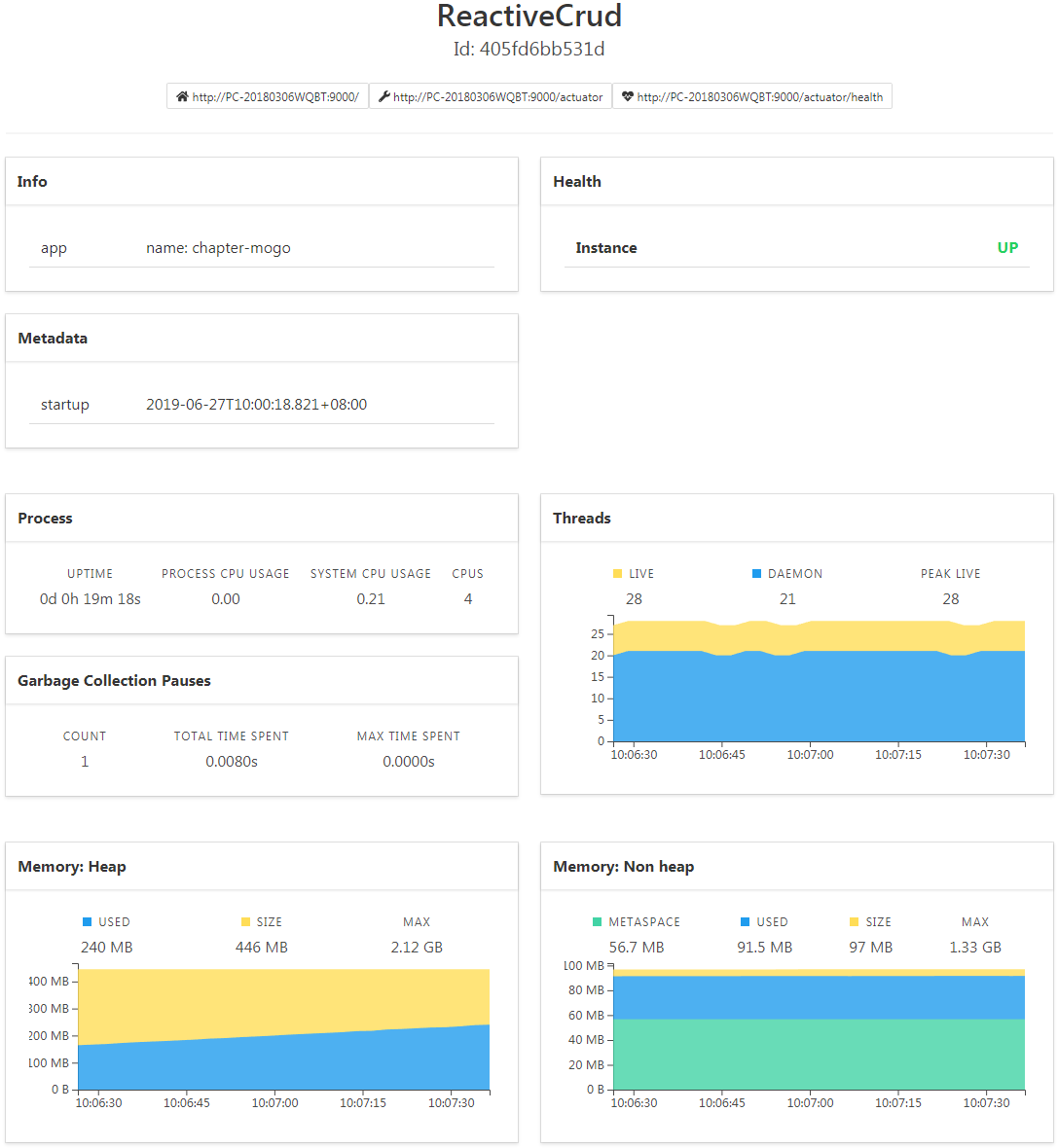Click the startup timestamp in Metadata

pyautogui.click(x=256, y=404)
